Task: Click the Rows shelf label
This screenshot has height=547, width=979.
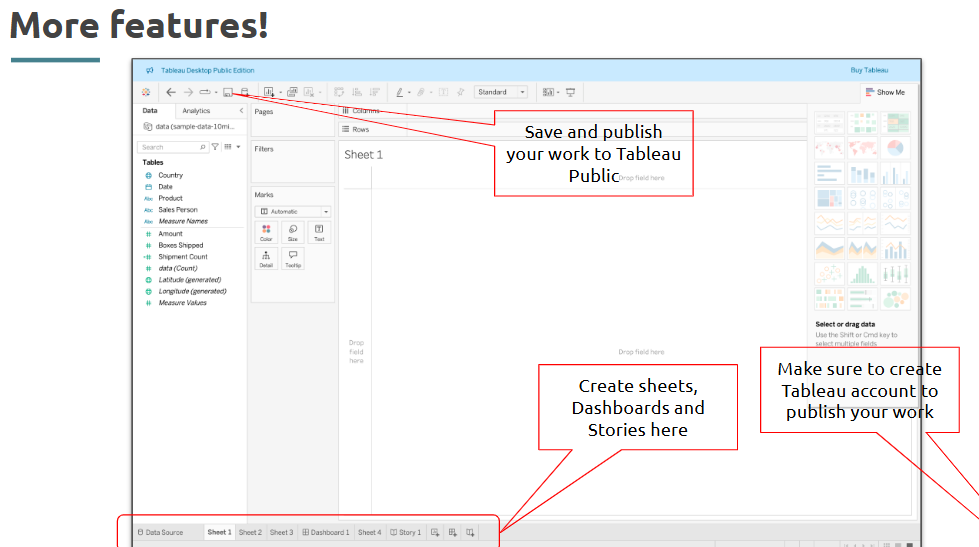Action: point(360,129)
